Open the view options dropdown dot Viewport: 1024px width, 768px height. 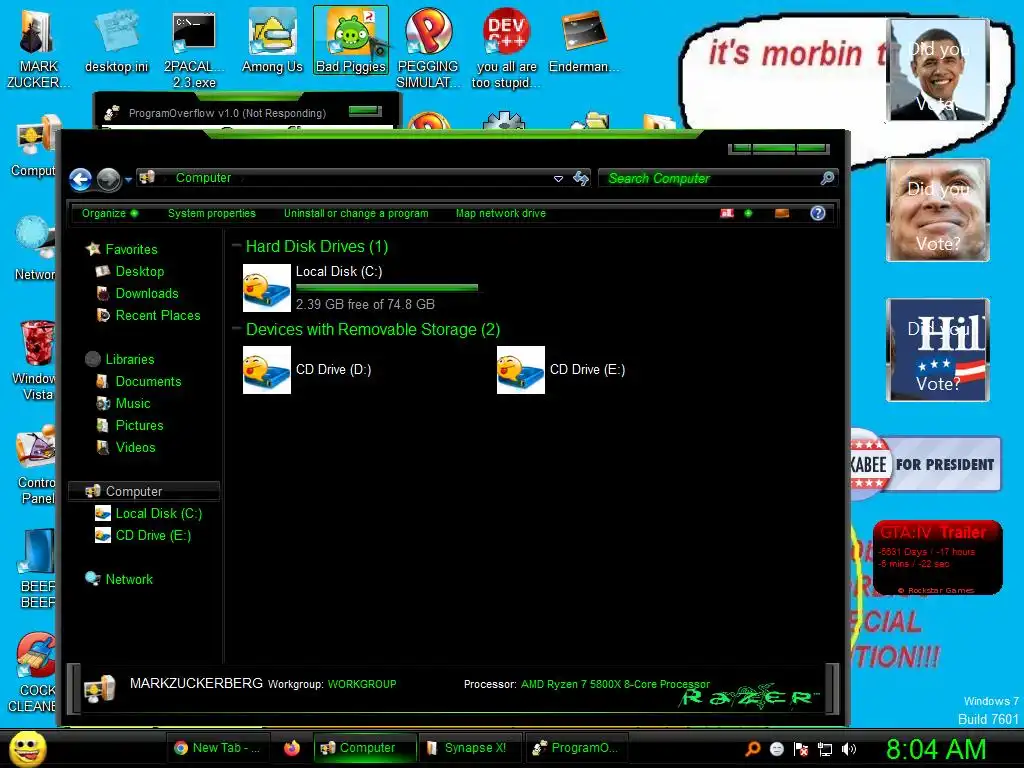click(x=748, y=214)
